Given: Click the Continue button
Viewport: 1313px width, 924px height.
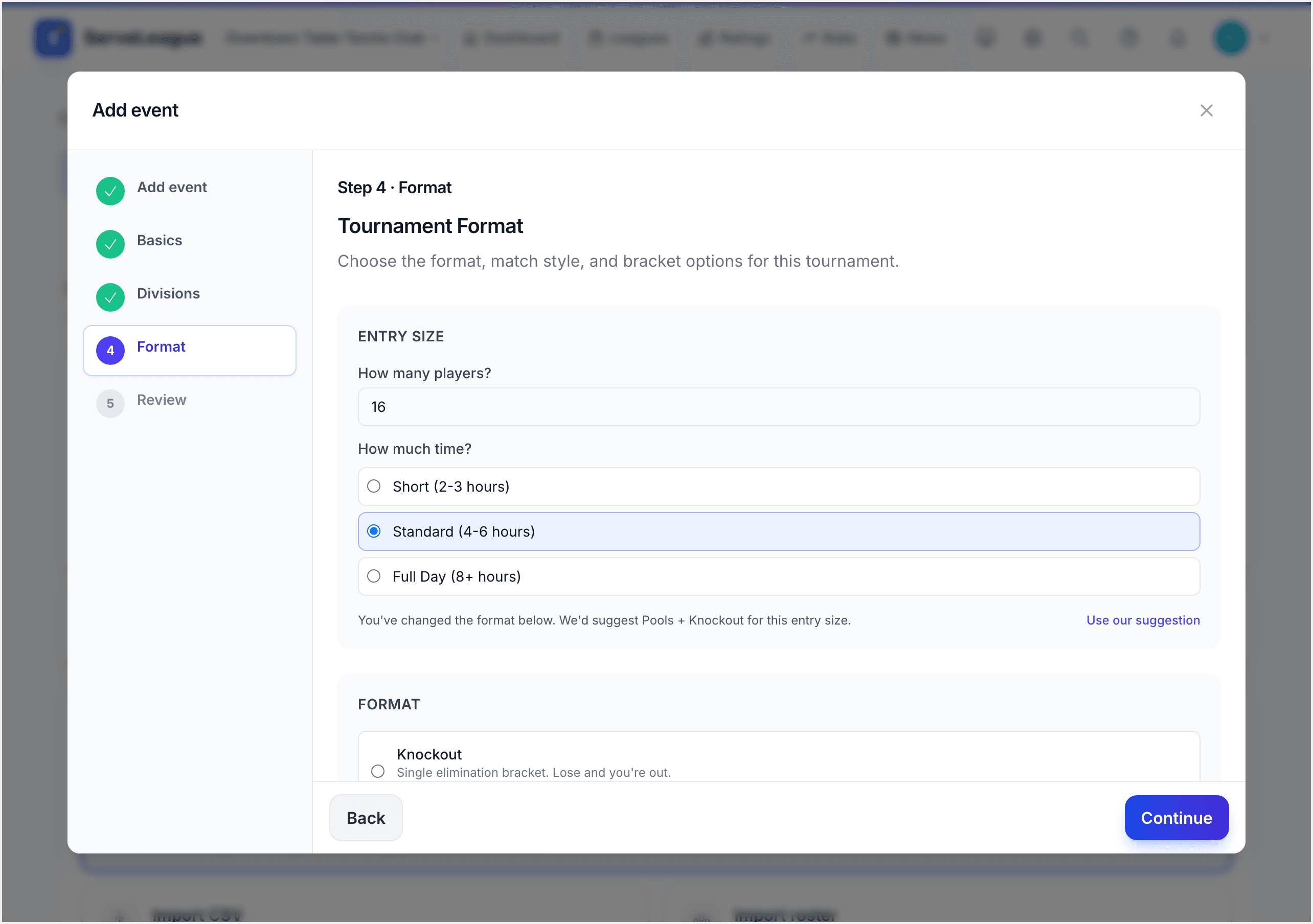Looking at the screenshot, I should (x=1176, y=818).
